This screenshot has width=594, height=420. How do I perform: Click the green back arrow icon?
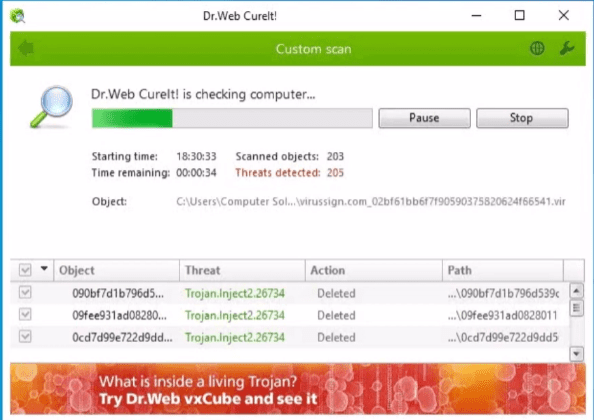(x=26, y=48)
